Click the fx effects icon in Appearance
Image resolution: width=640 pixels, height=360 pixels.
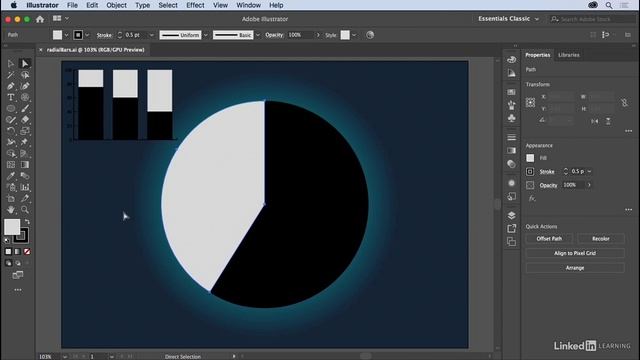tap(531, 198)
